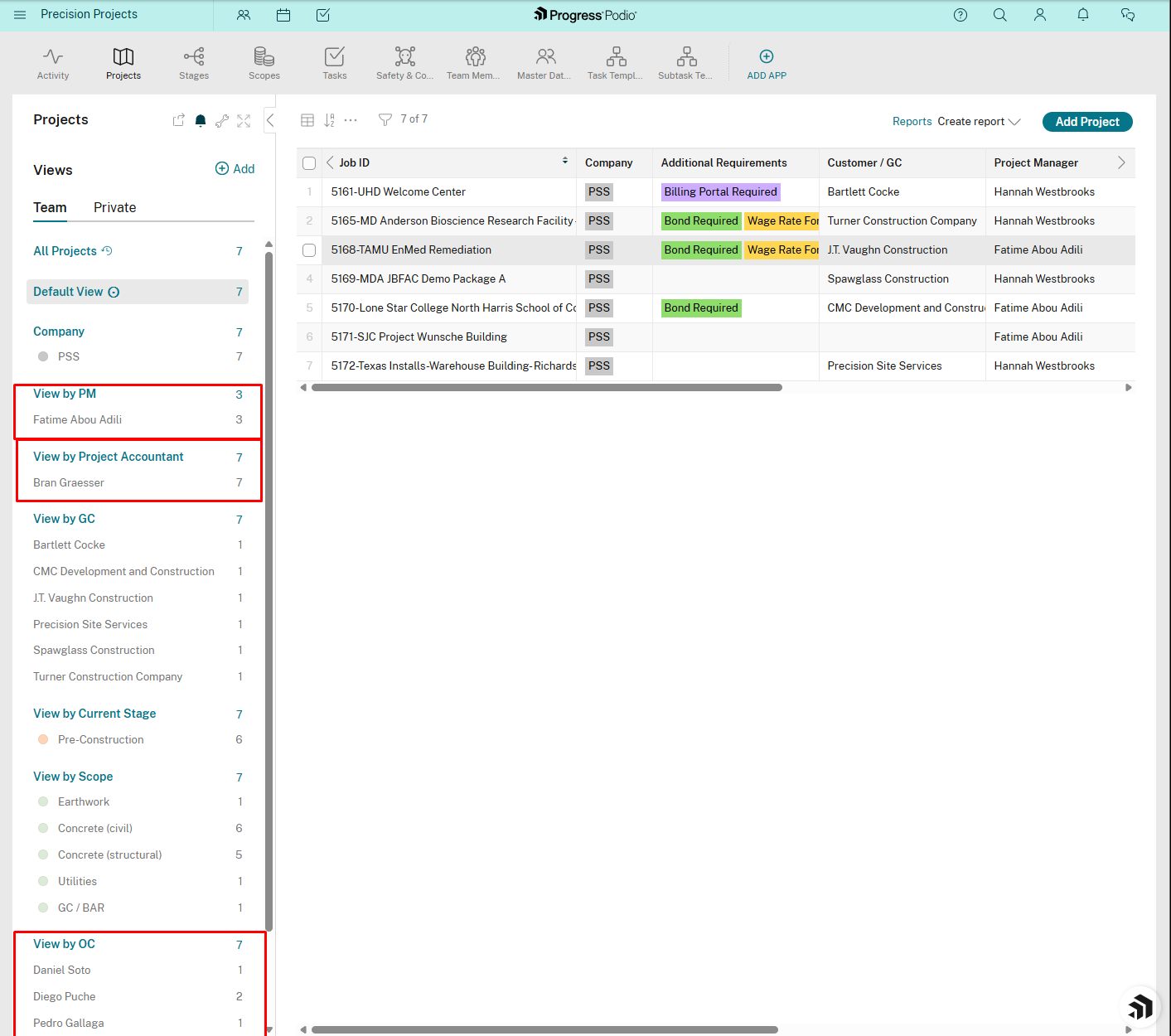Check the select-all checkbox in the header row
This screenshot has width=1171, height=1036.
308,162
